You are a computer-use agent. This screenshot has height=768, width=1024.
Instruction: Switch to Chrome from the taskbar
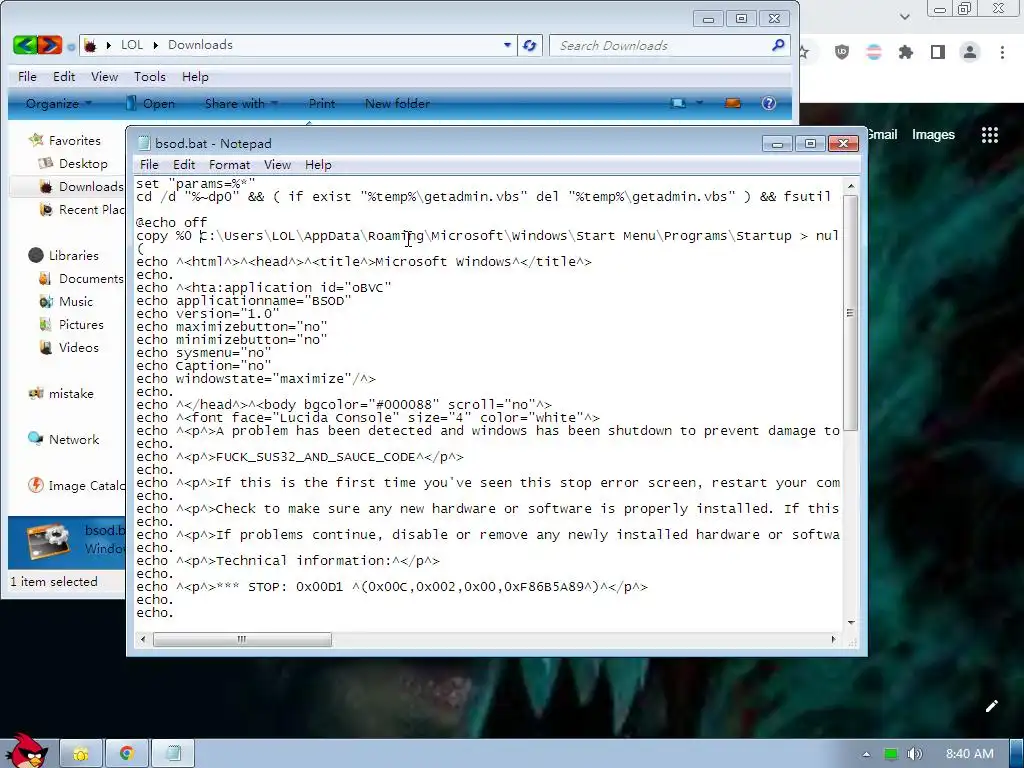pyautogui.click(x=127, y=754)
